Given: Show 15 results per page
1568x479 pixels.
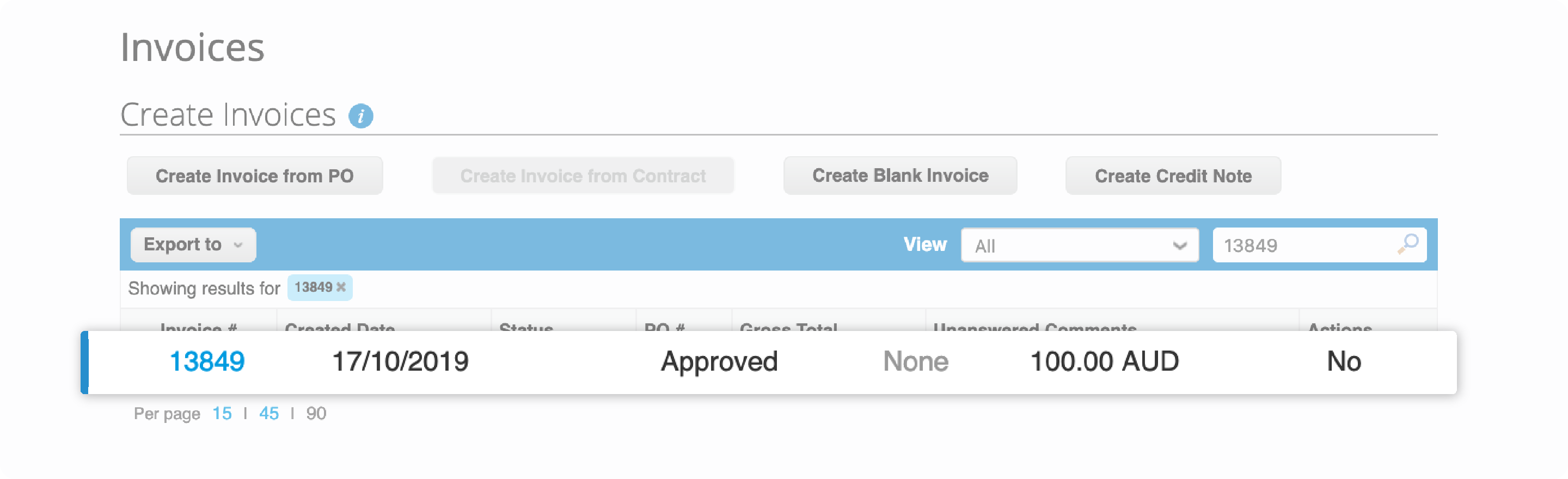Looking at the screenshot, I should (223, 413).
